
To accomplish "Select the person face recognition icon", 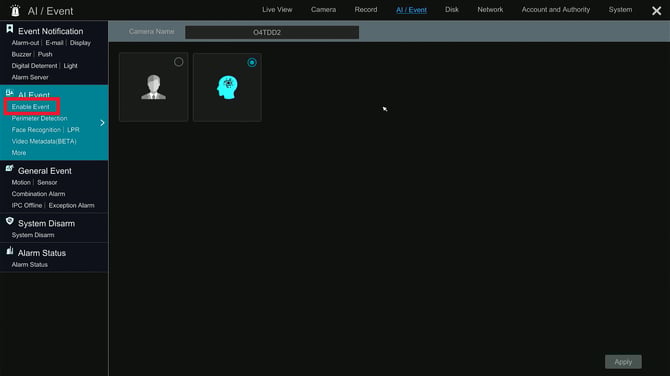I will click(x=153, y=87).
